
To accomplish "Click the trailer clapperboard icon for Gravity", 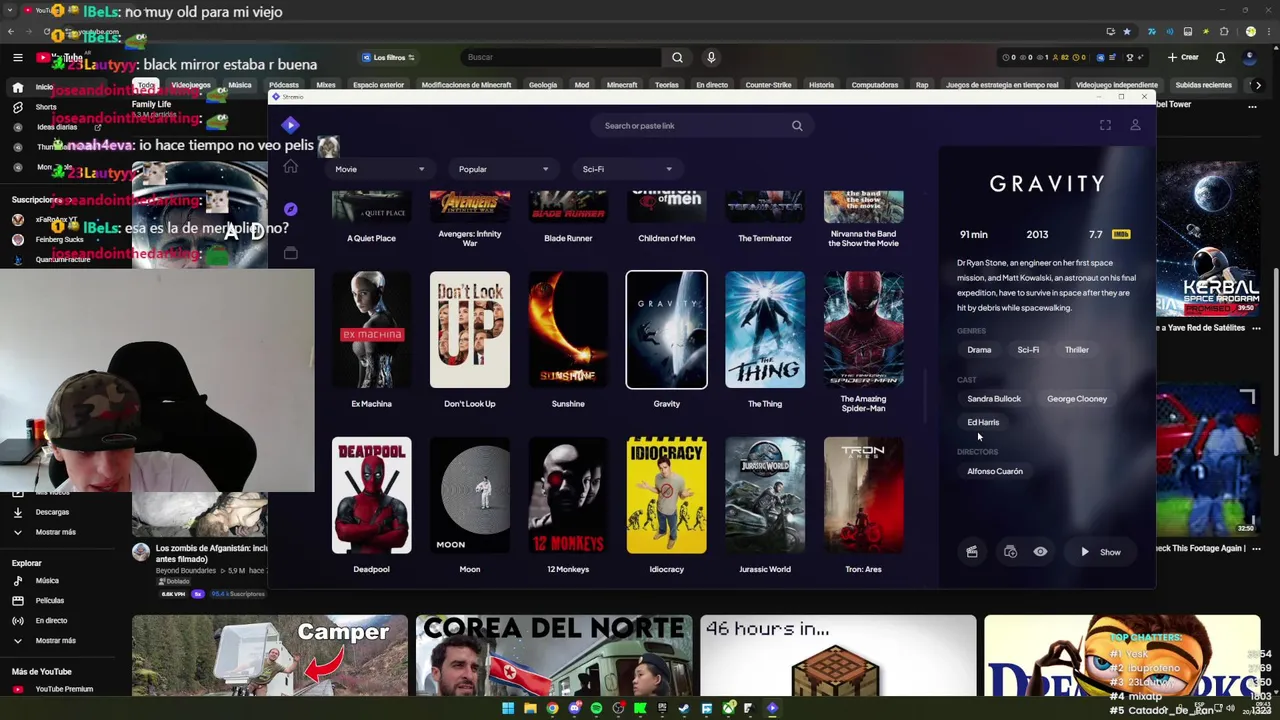I will (x=971, y=552).
